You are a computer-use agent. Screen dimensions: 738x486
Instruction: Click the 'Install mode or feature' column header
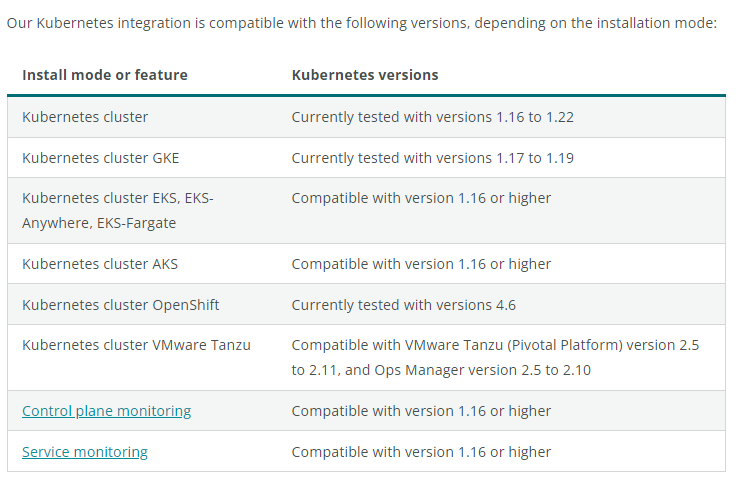click(x=105, y=75)
